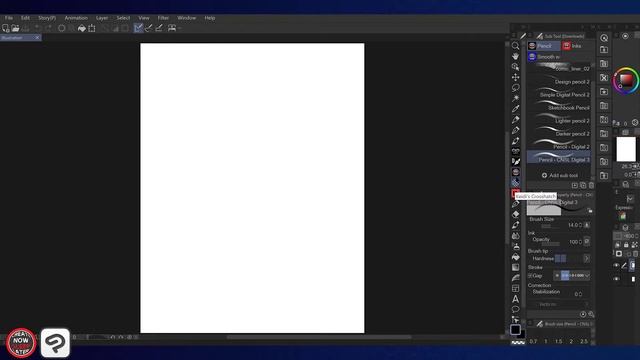640x360 pixels.
Task: Click the Clip Studio logo on taskbar
Action: pyautogui.click(x=55, y=343)
